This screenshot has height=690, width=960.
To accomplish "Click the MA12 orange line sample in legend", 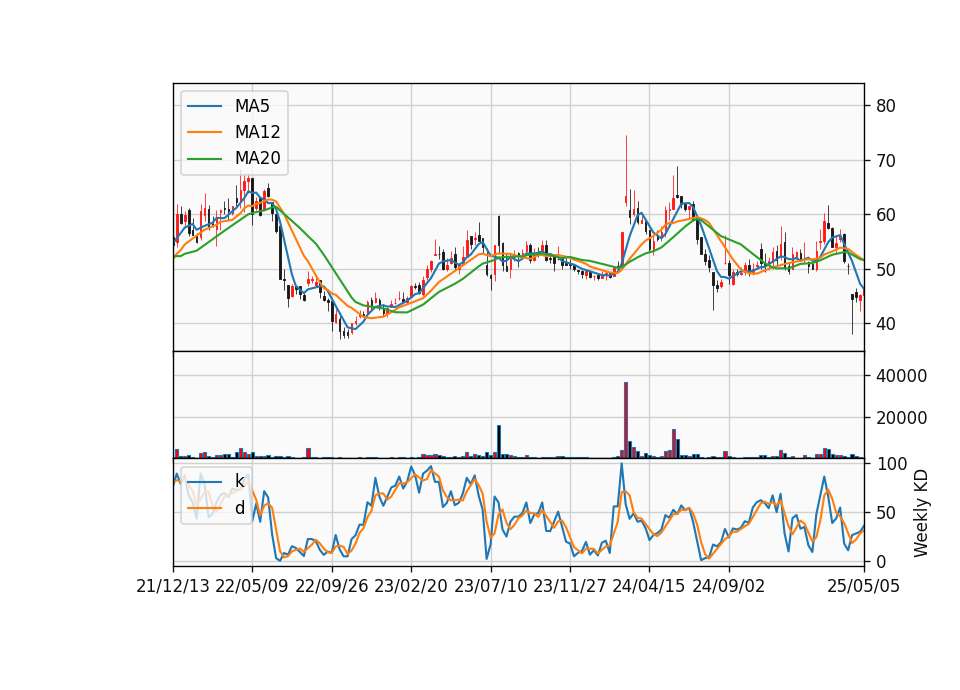I will (x=204, y=132).
